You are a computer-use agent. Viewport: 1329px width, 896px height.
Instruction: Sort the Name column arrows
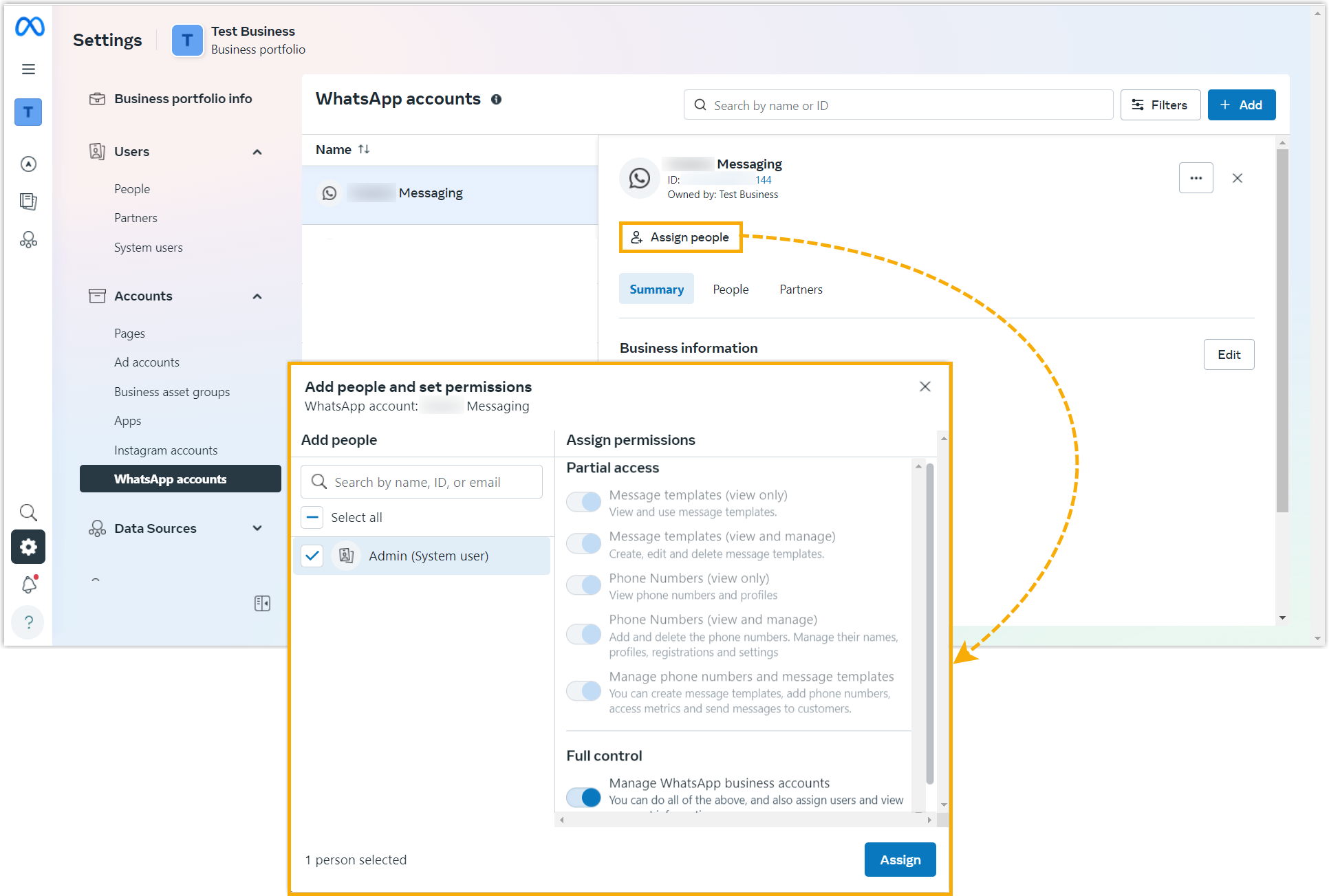point(364,149)
